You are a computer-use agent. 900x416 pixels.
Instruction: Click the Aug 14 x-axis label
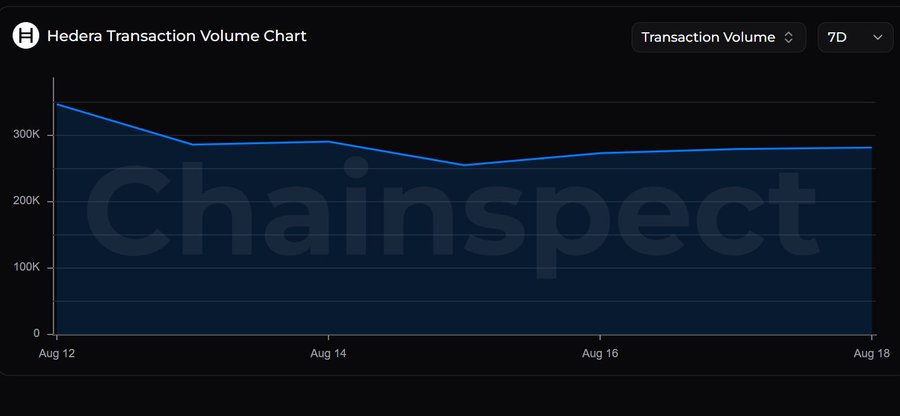pos(328,354)
